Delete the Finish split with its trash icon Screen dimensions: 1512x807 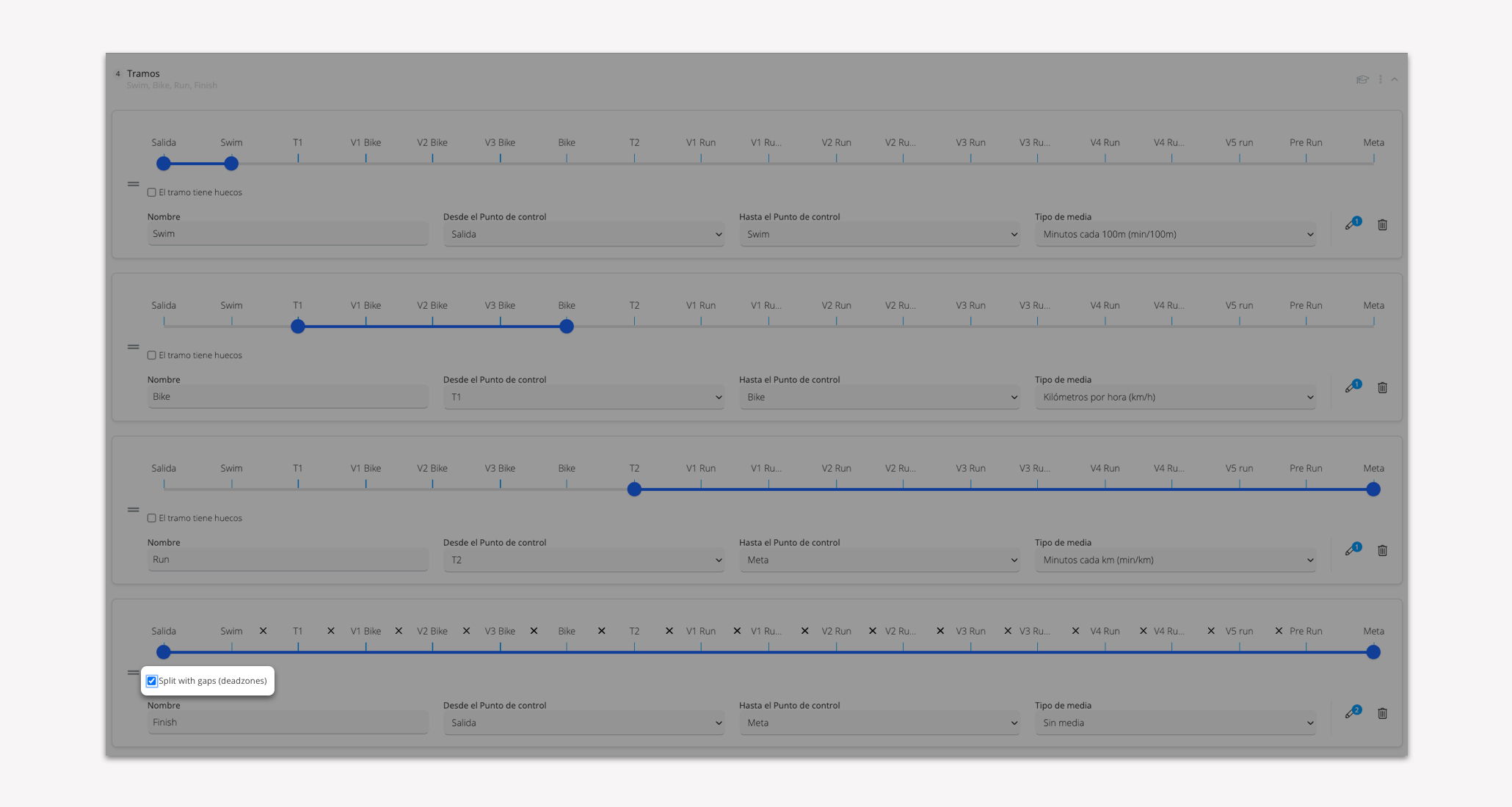[1382, 713]
